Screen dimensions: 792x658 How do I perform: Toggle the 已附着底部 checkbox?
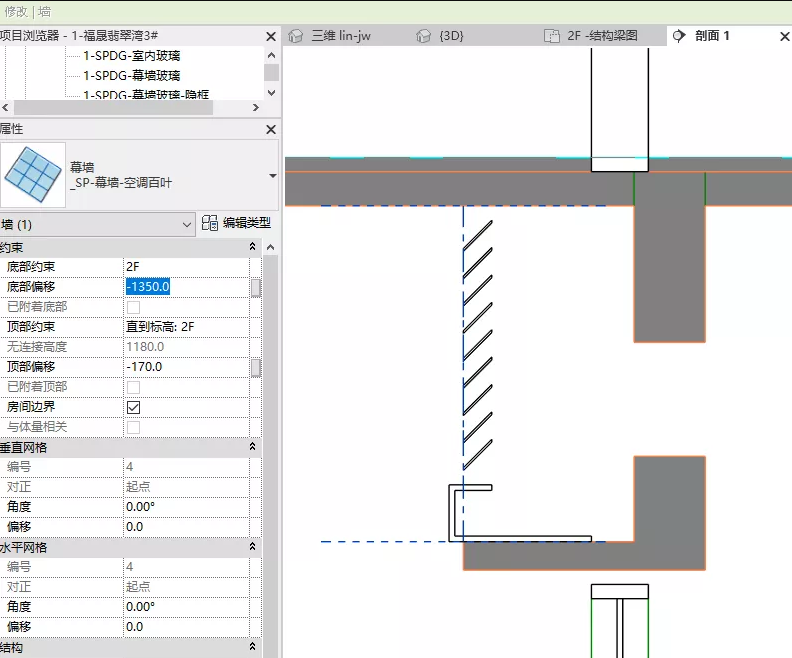tap(133, 307)
